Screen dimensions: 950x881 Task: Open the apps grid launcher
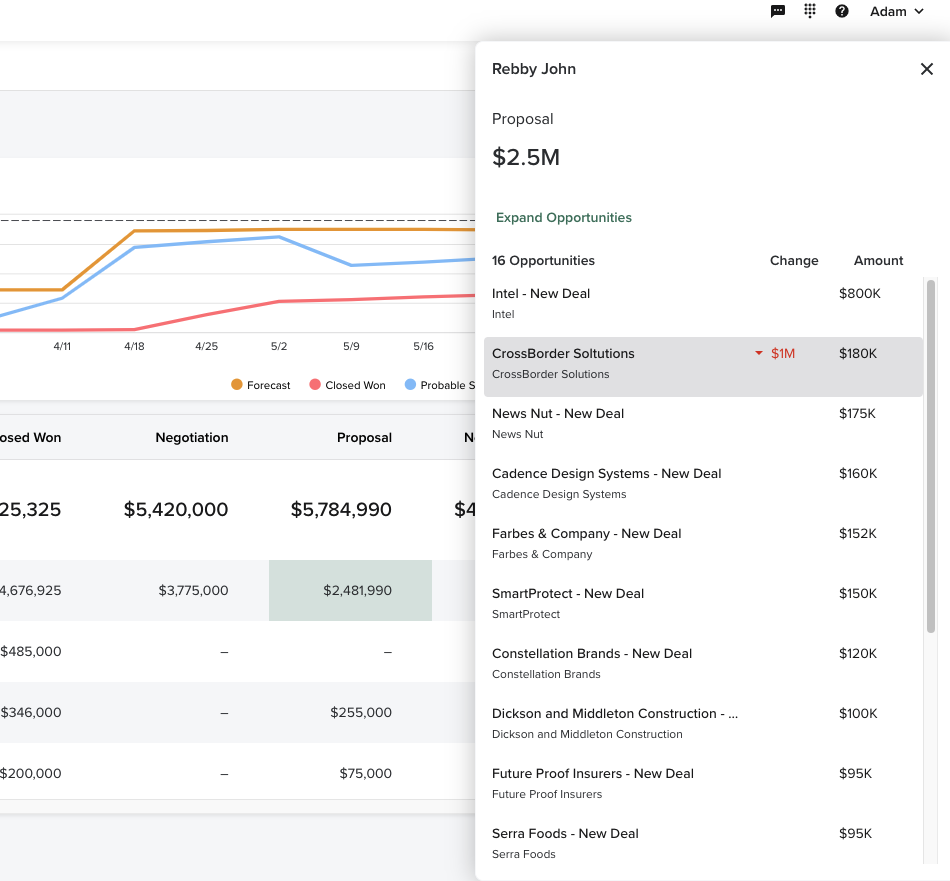pyautogui.click(x=810, y=11)
